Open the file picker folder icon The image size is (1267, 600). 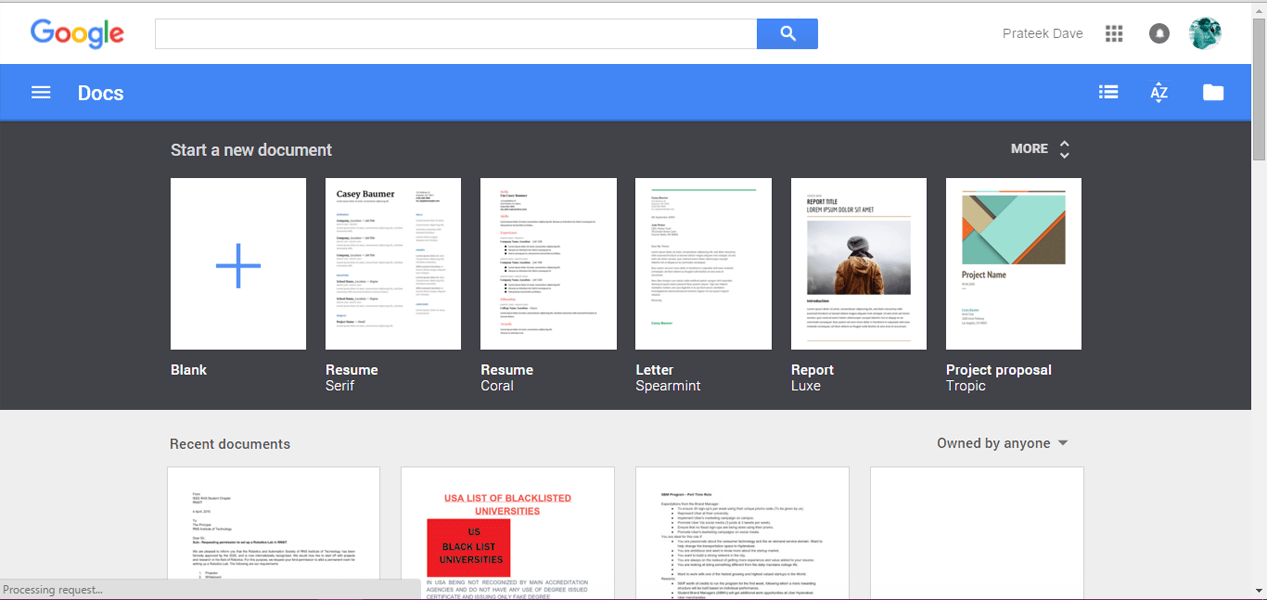(1213, 93)
